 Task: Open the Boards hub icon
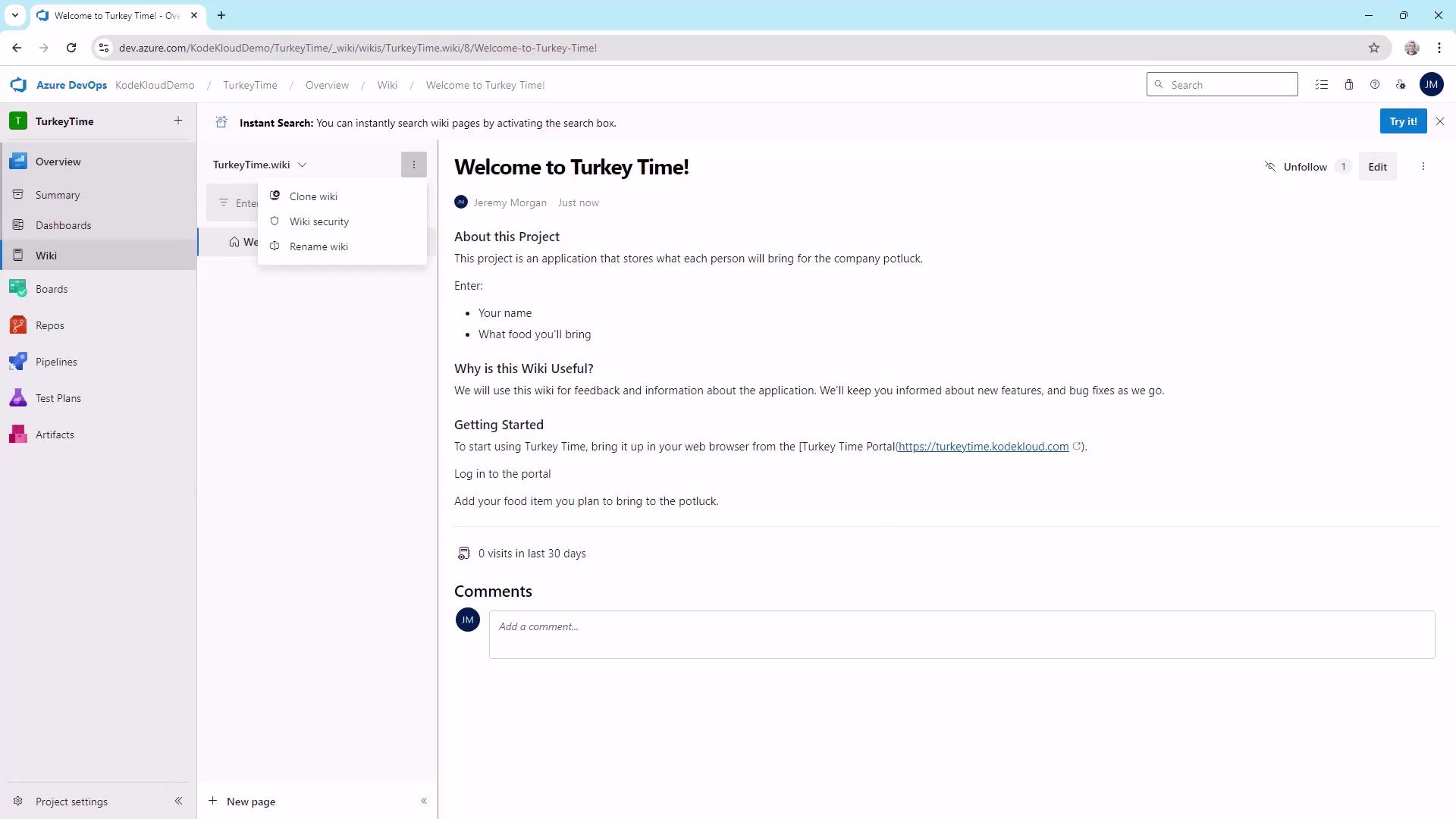(18, 289)
